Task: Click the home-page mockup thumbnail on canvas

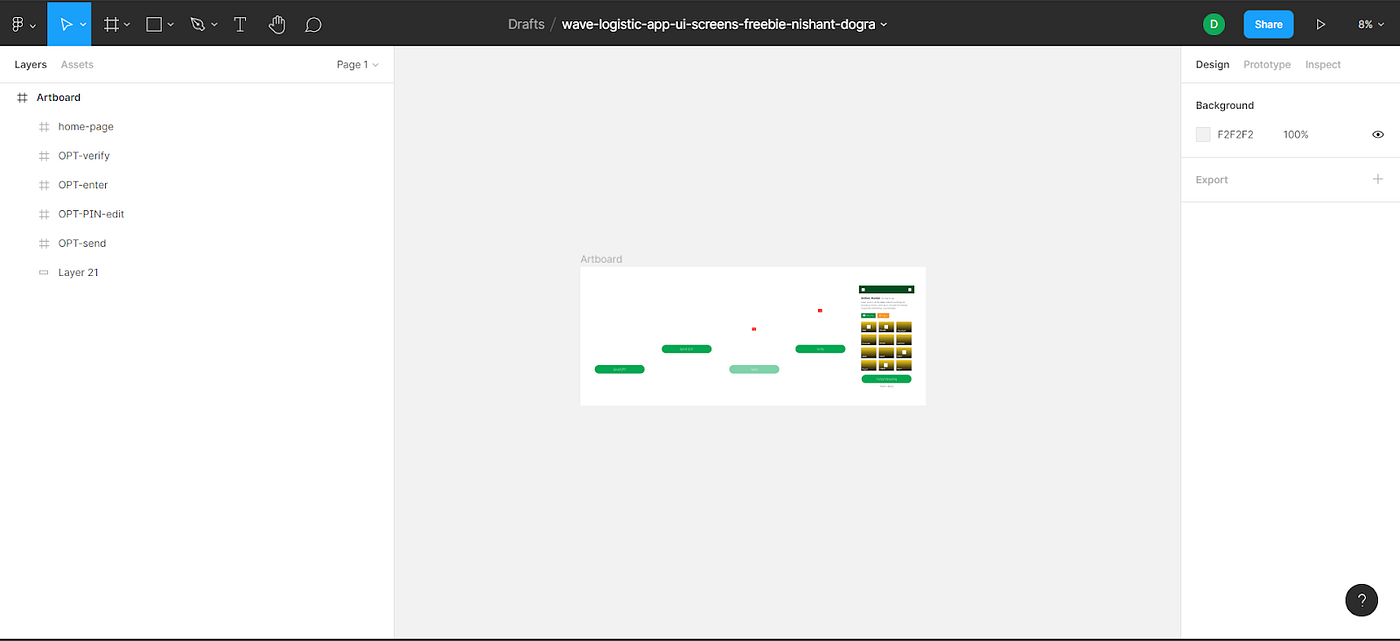Action: pos(886,336)
